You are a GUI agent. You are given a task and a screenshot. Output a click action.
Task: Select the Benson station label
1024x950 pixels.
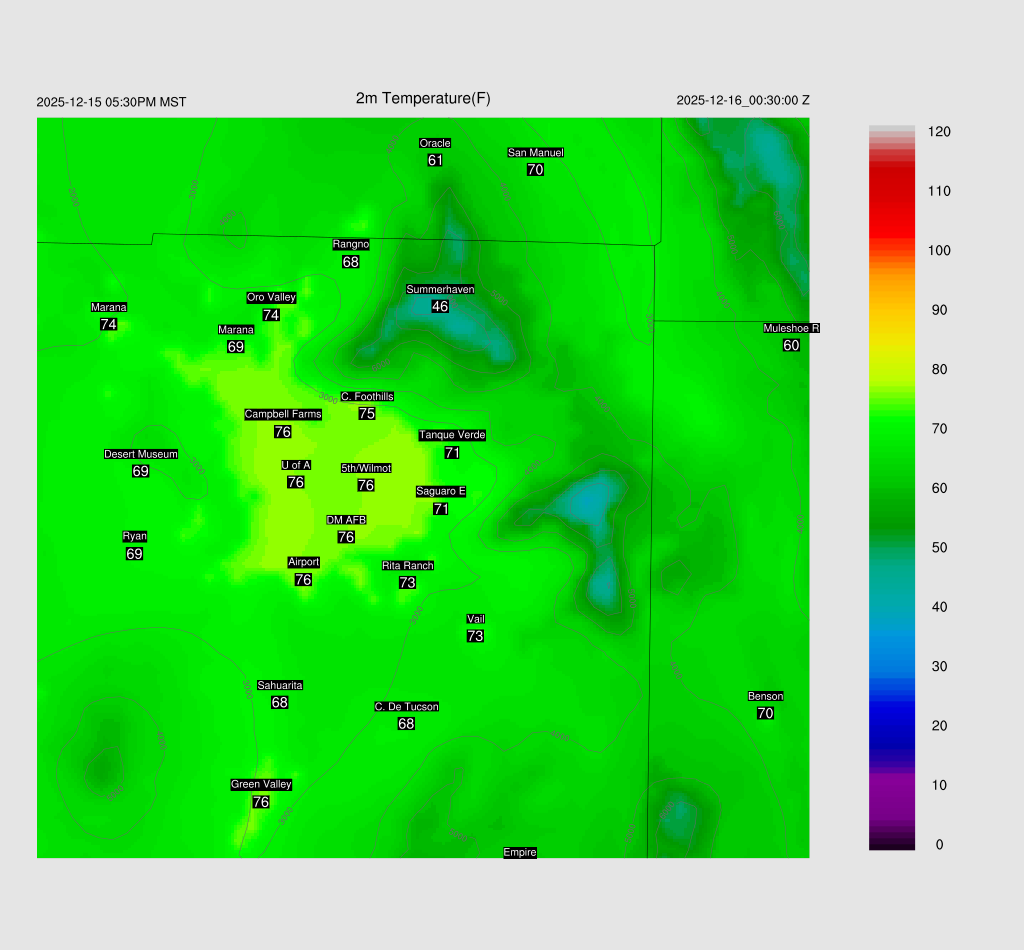click(765, 696)
